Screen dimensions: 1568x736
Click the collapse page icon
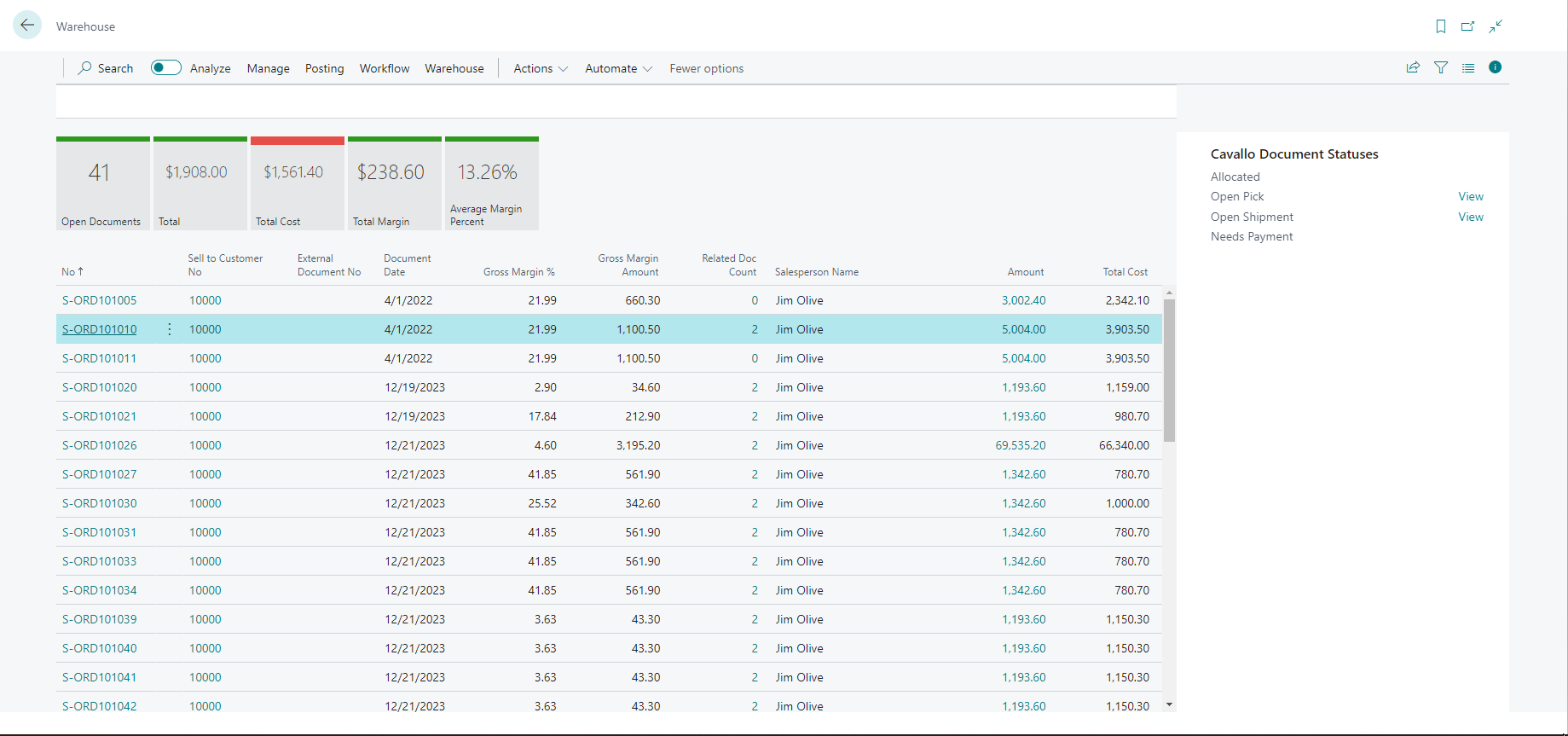[1496, 26]
